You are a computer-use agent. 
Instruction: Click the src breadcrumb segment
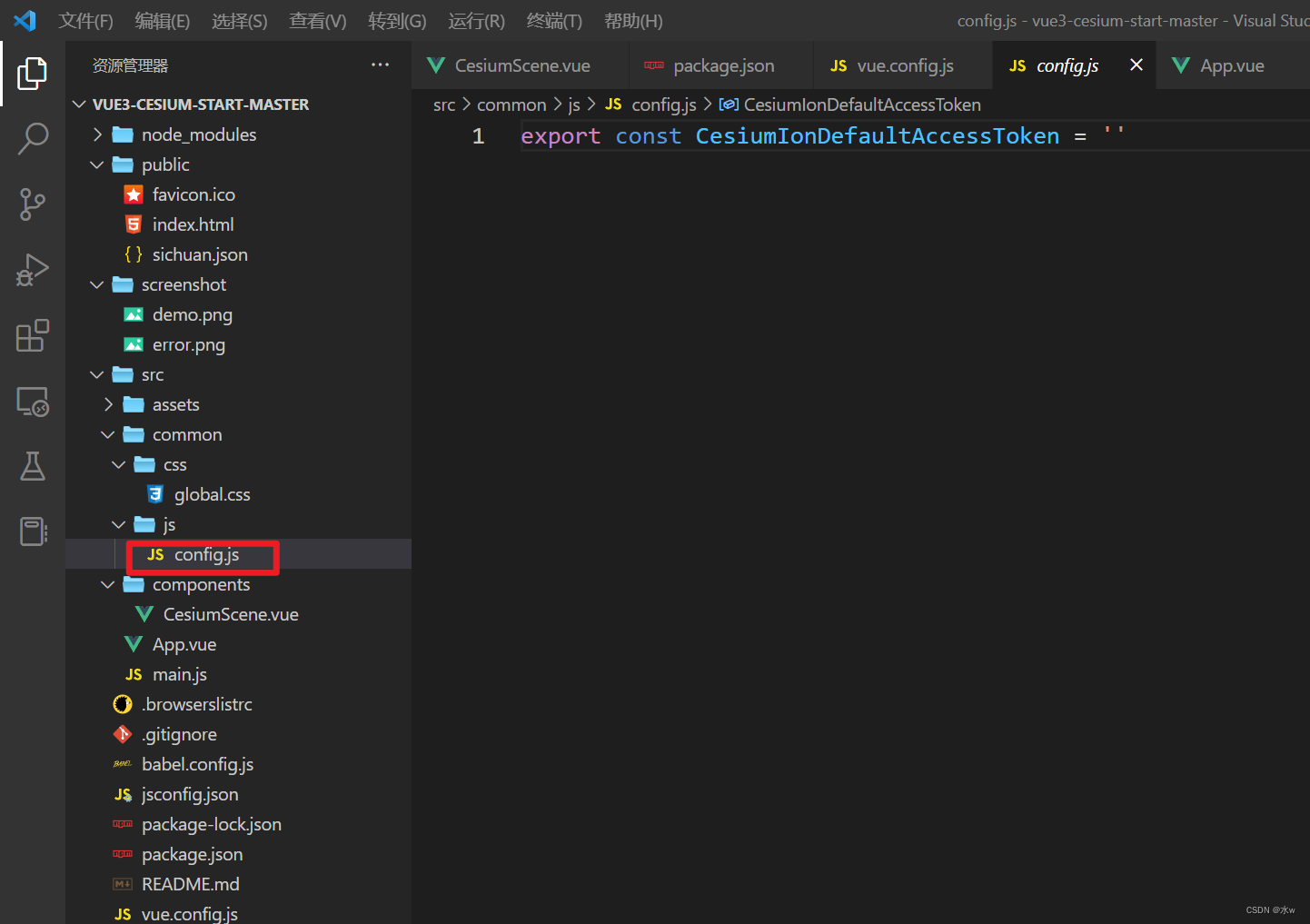444,104
